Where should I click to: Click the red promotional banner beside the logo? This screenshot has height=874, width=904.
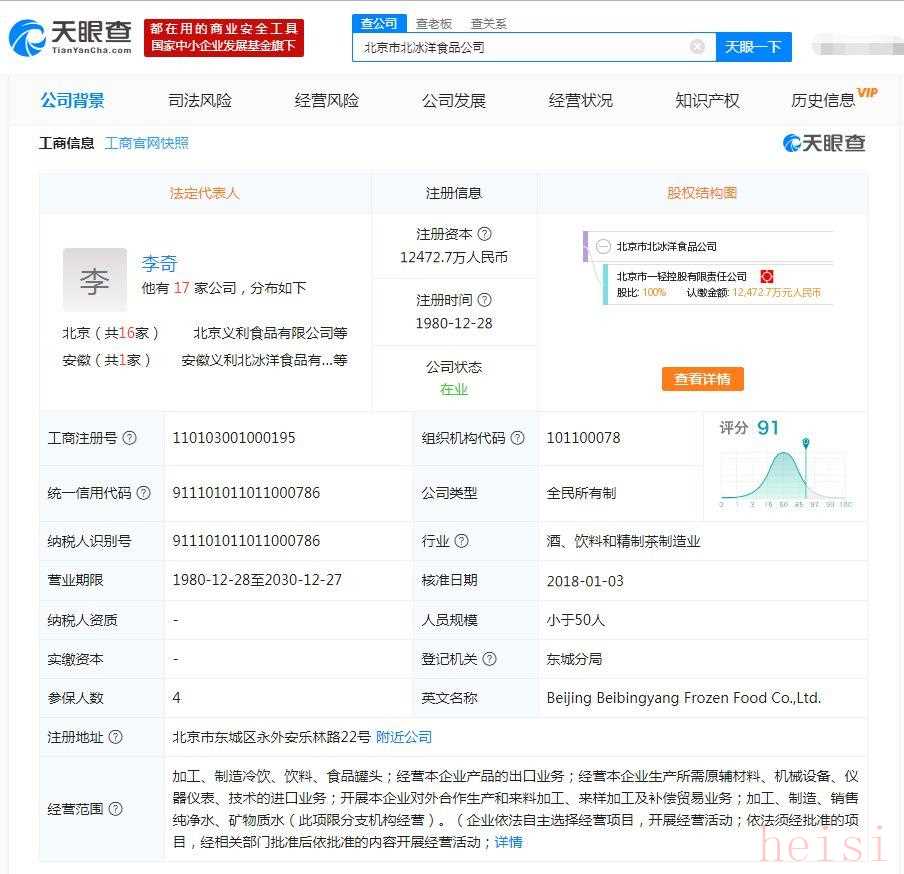[224, 37]
